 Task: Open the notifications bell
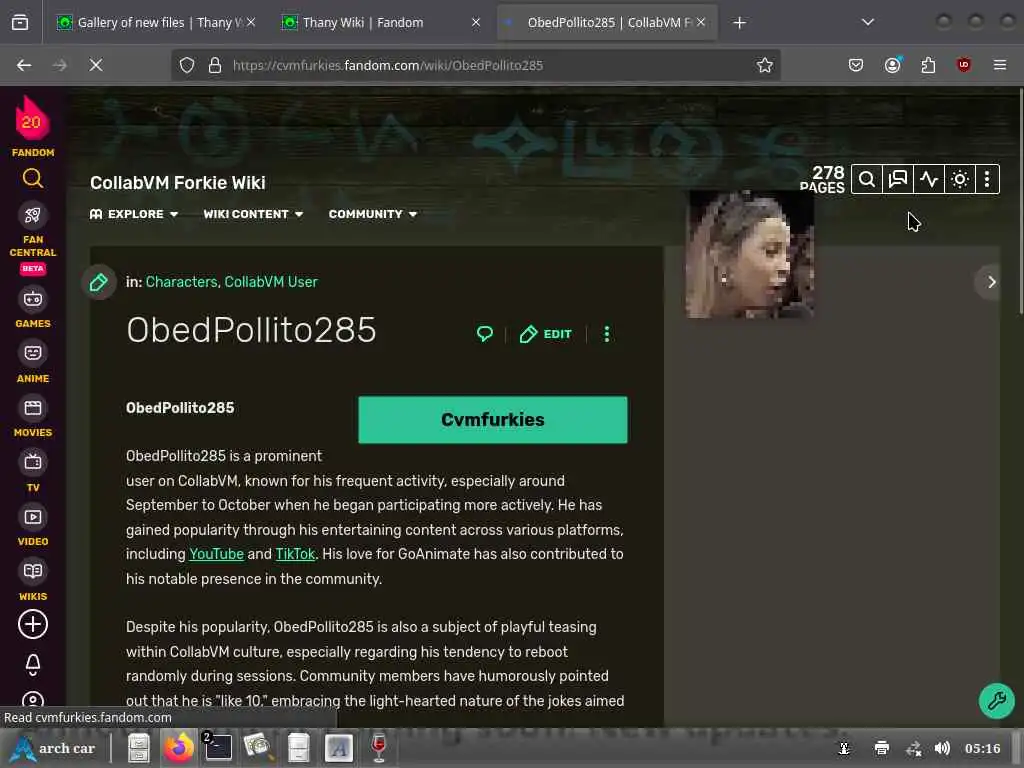(x=33, y=665)
